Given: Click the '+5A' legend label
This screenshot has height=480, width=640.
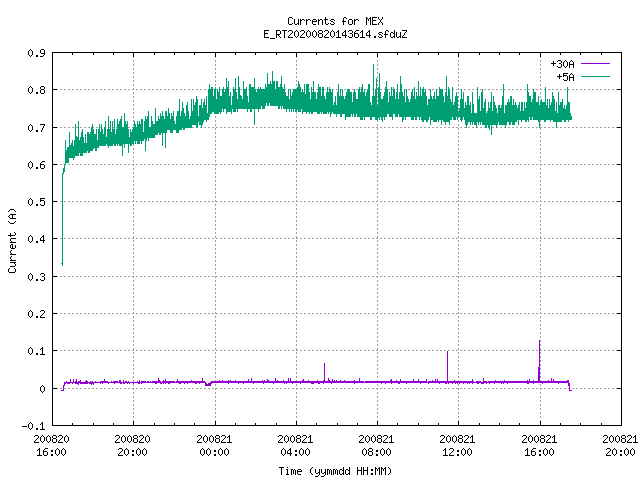Looking at the screenshot, I should [565, 77].
